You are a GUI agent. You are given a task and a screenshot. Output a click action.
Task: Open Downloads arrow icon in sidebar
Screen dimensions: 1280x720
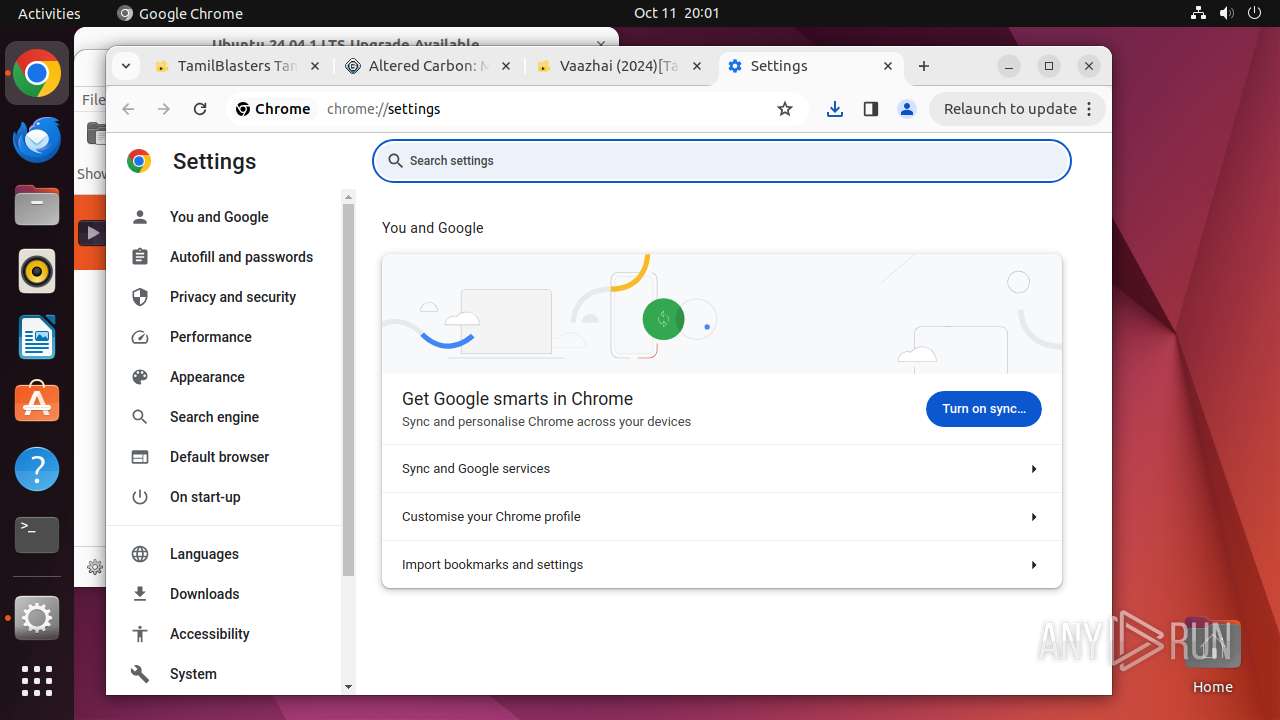point(140,594)
